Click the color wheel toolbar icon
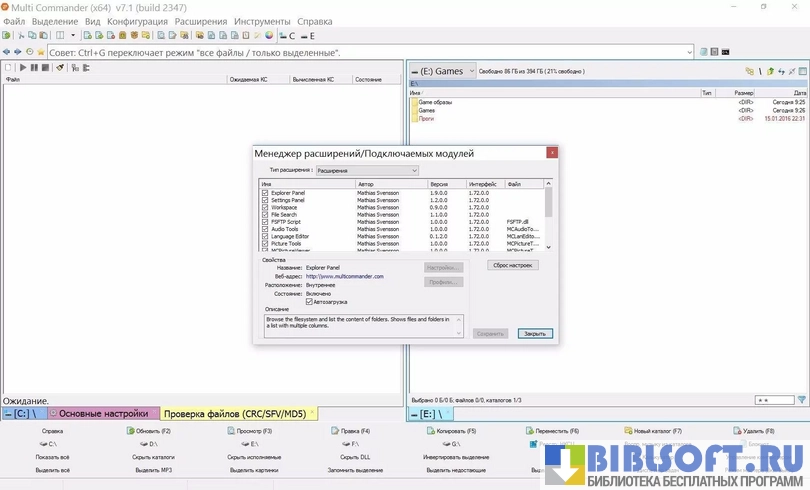 (269, 35)
